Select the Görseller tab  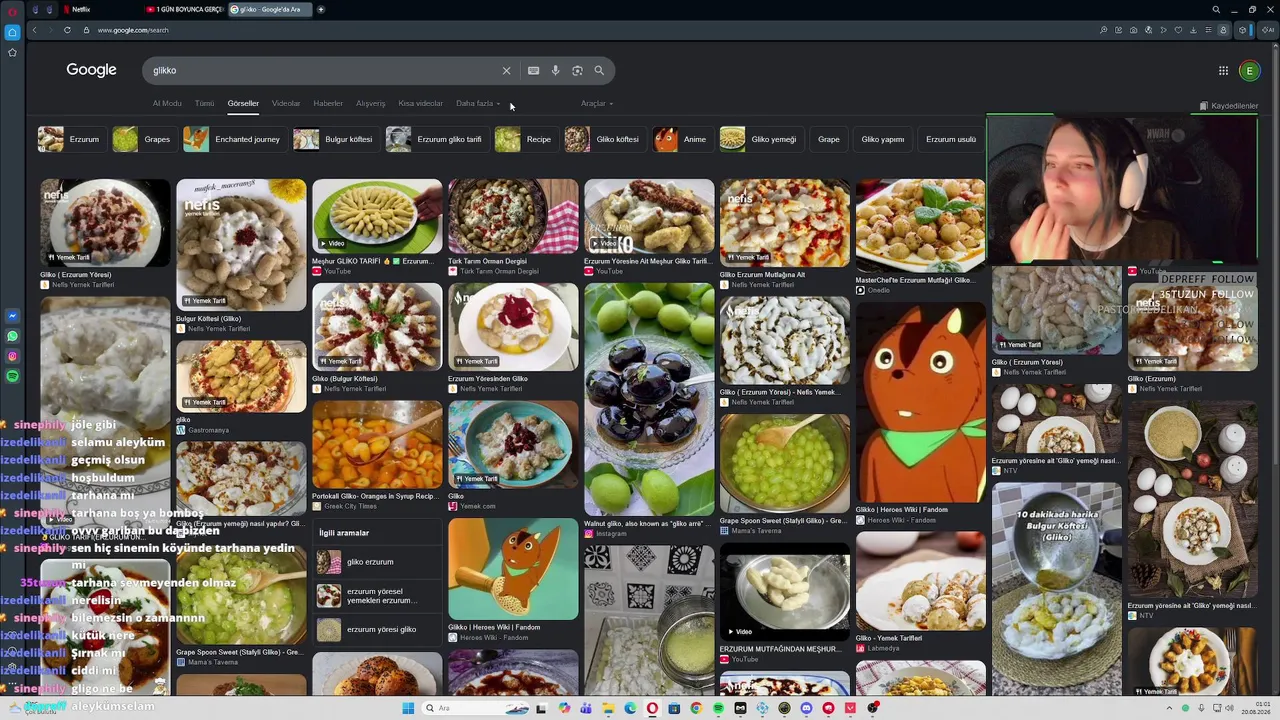(x=243, y=104)
